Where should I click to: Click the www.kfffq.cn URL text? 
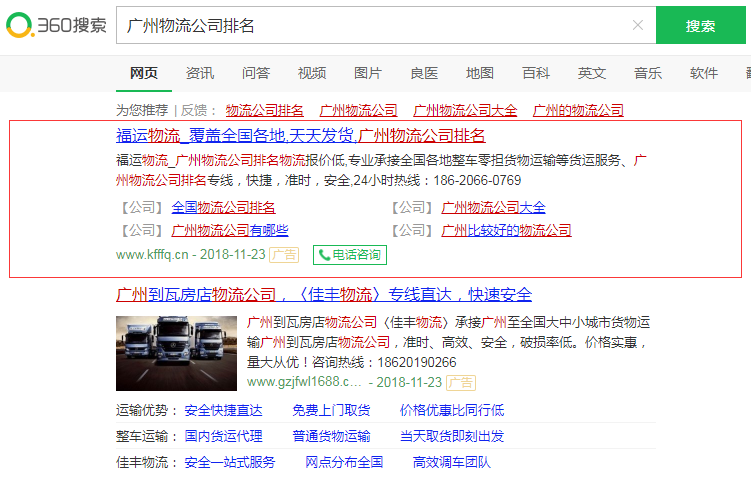tap(152, 254)
